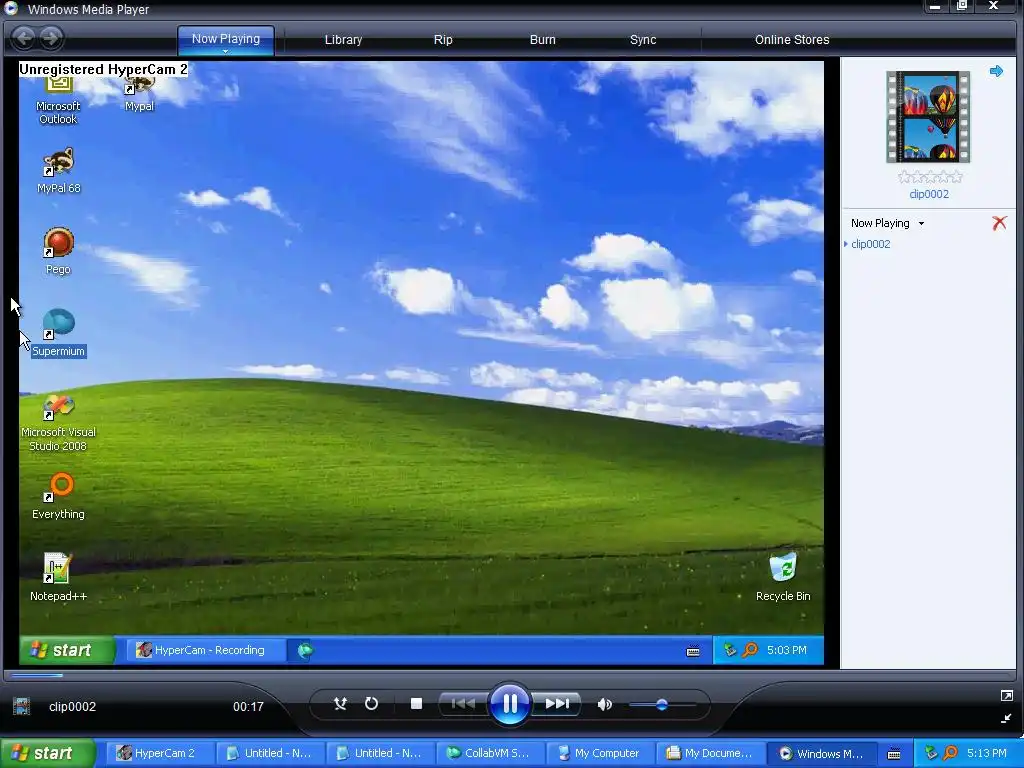View the video in full screen
The image size is (1024, 768).
click(1006, 696)
